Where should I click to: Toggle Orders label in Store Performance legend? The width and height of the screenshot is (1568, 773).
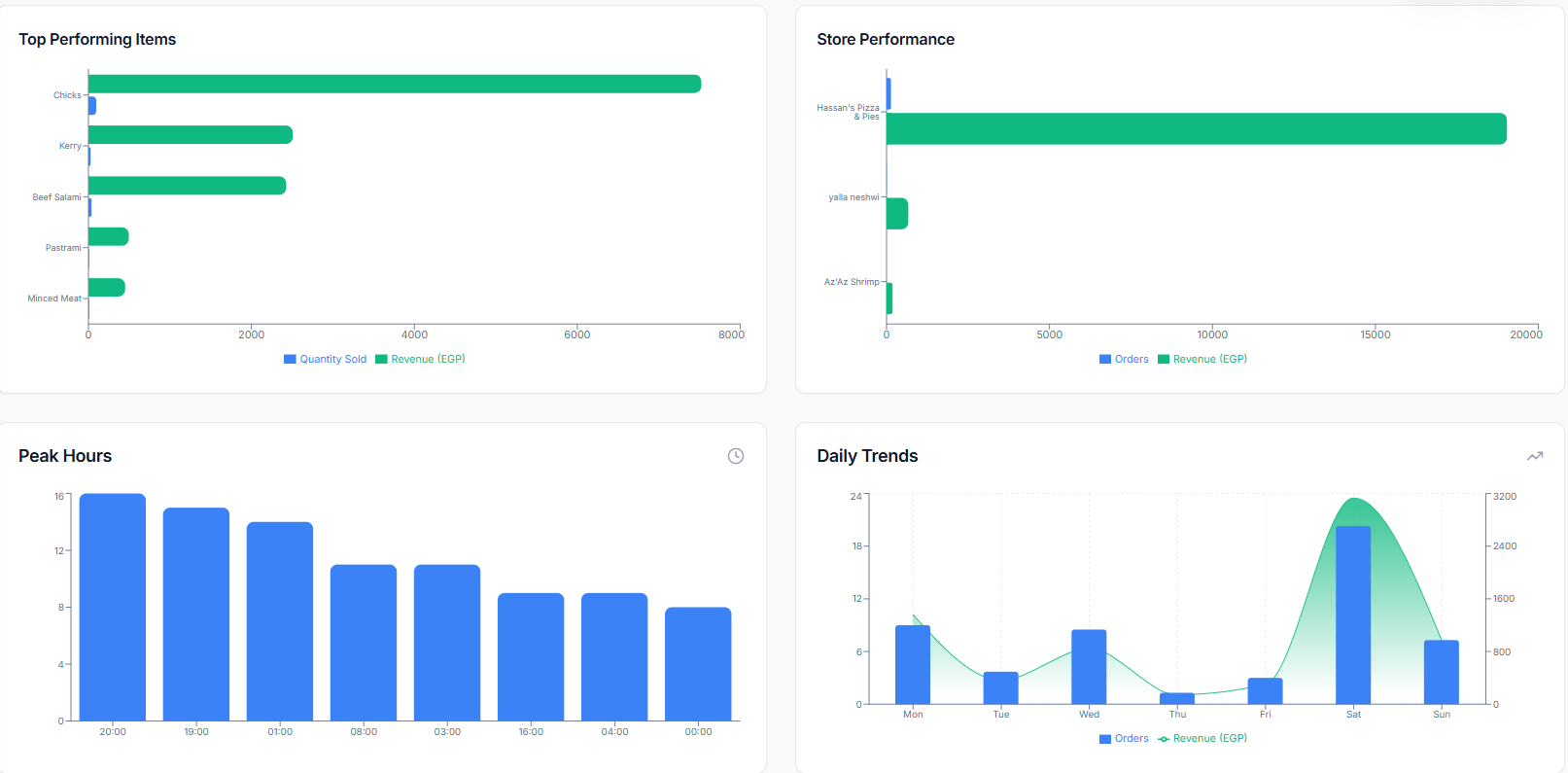(1132, 359)
